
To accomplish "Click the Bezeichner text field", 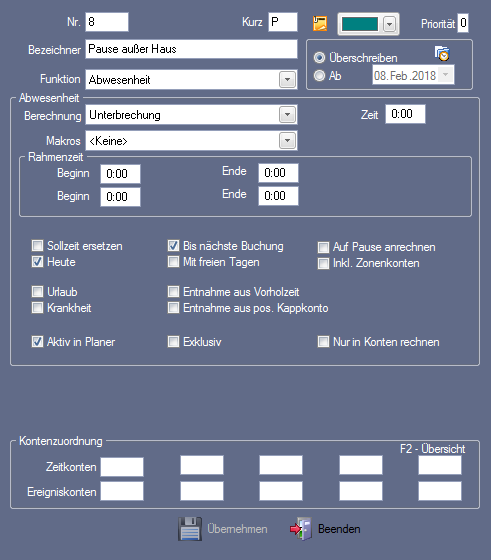I will coord(191,49).
